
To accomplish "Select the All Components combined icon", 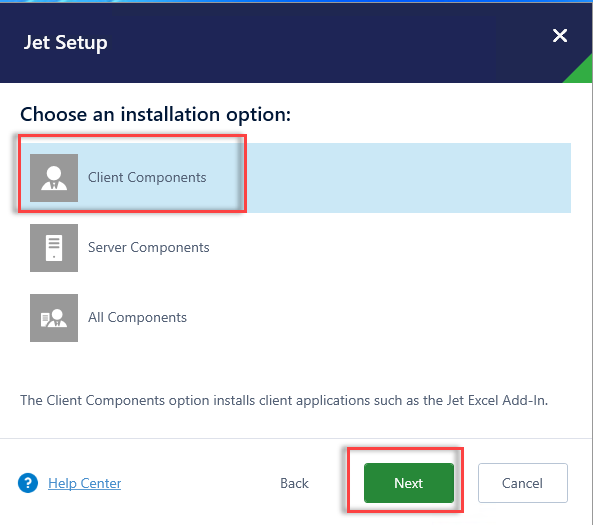I will point(54,318).
